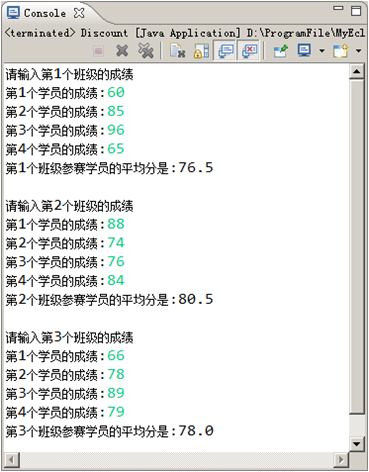369x472 pixels.
Task: Remove the launch with single X icon
Action: point(122,51)
